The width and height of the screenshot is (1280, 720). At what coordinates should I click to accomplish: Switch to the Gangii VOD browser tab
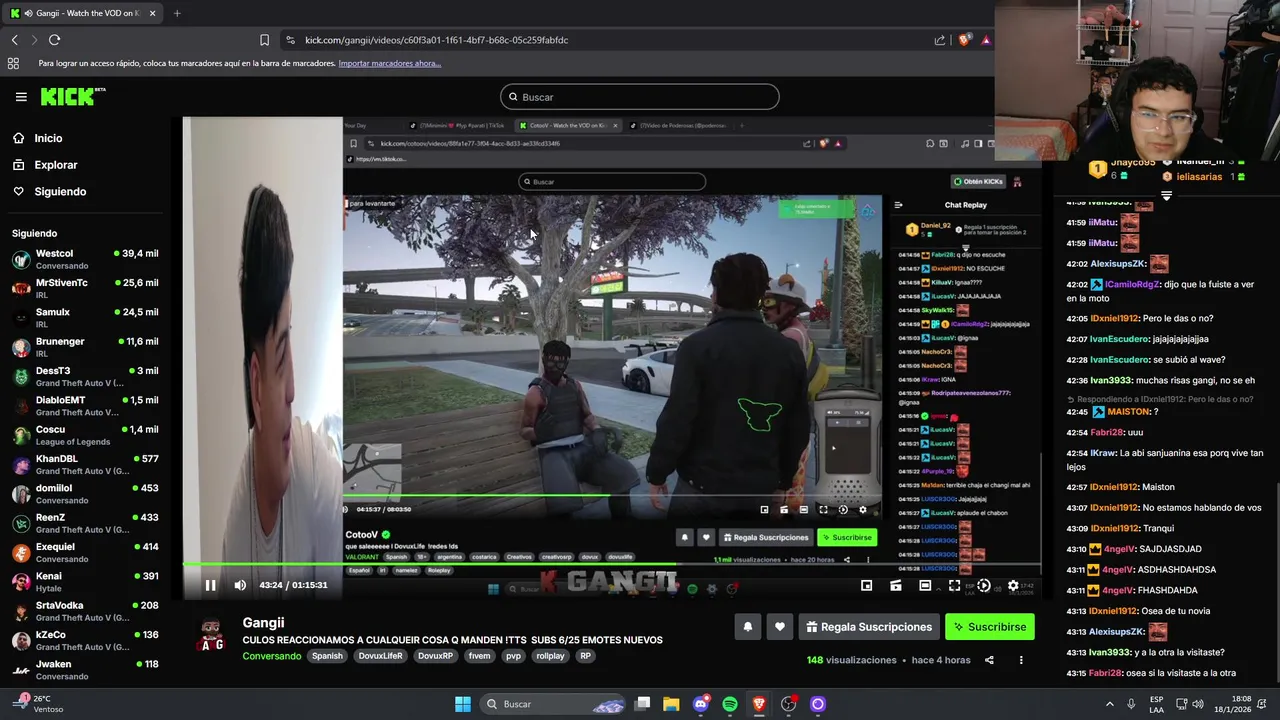click(83, 13)
